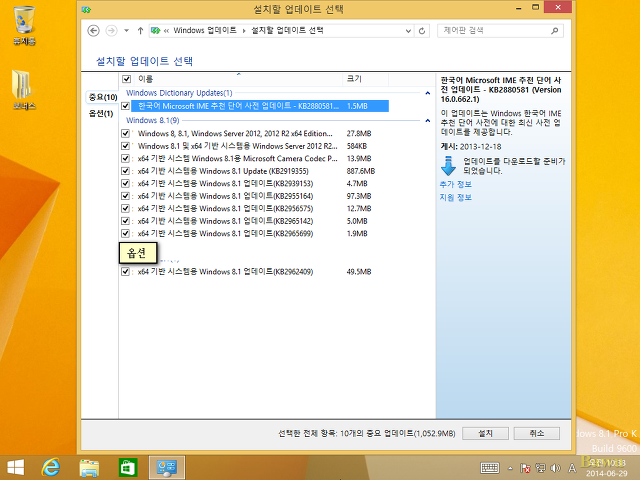This screenshot has width=640, height=480.
Task: Select the 옵션(1) tab
Action: [101, 113]
